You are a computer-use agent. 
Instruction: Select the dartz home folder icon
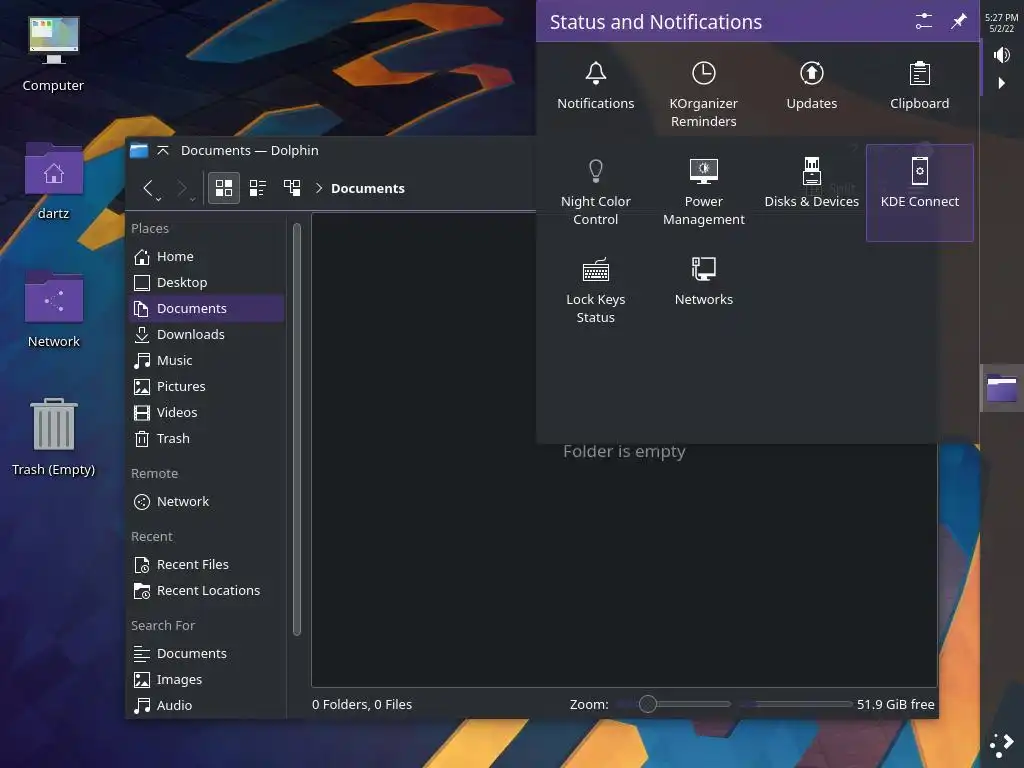pos(53,182)
